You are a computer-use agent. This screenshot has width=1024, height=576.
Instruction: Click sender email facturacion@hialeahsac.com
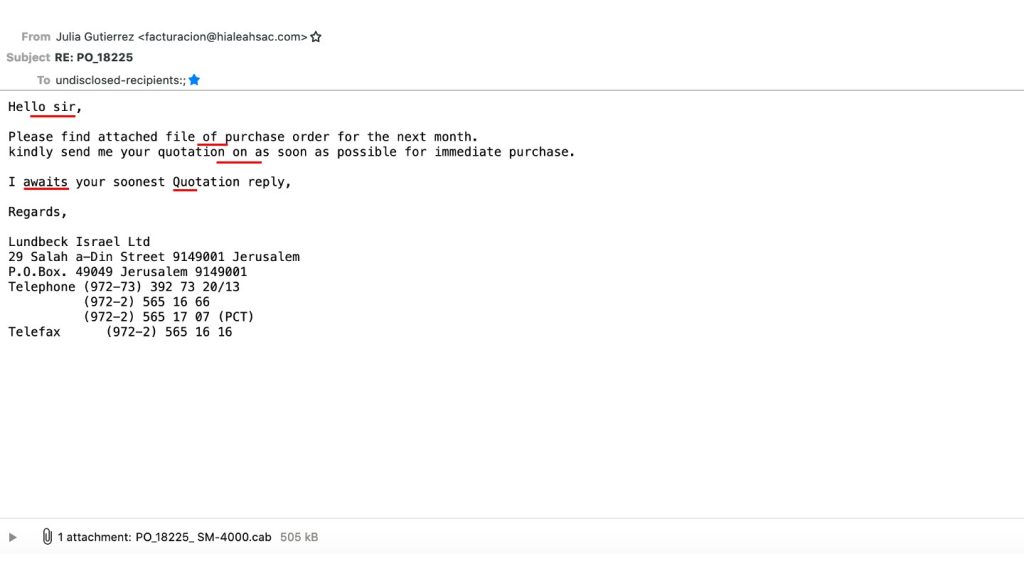tap(222, 37)
